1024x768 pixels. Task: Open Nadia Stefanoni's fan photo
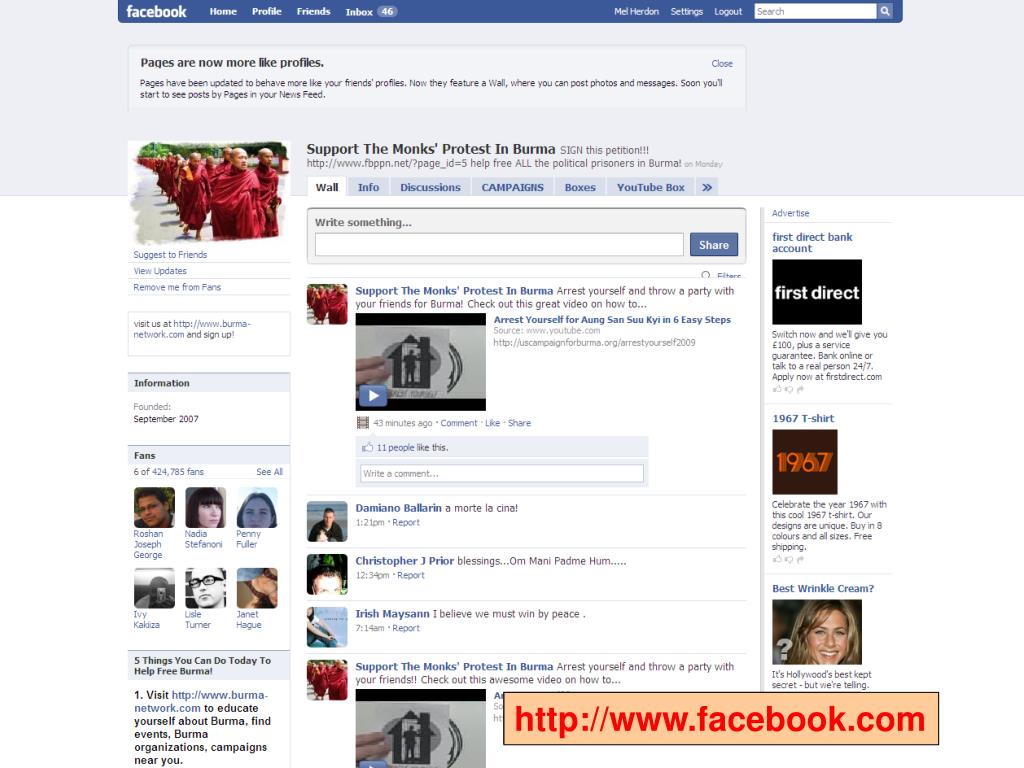(x=205, y=507)
